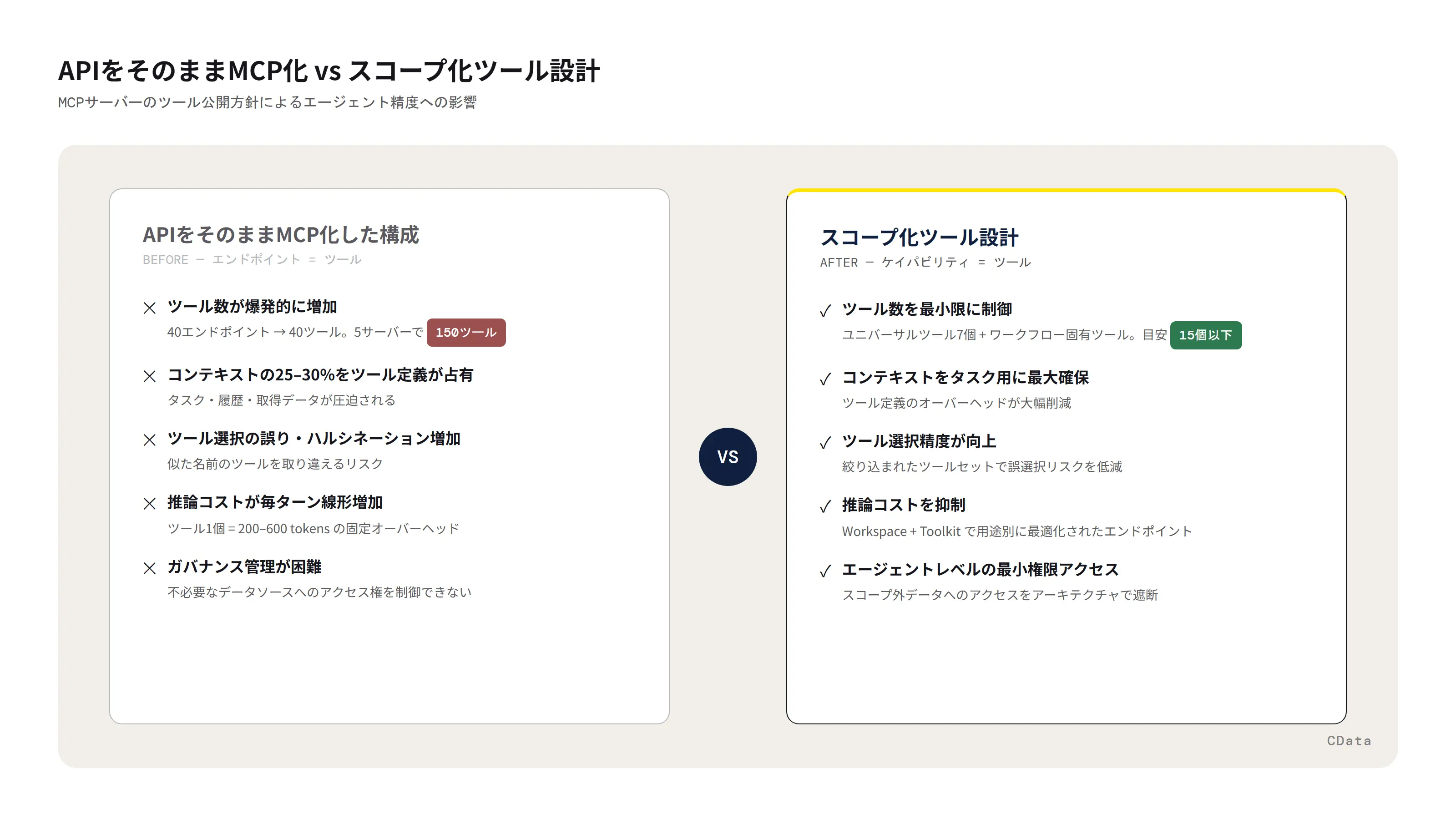Click the text コンテキストをタスク用に最大確保
This screenshot has width=1456, height=819.
point(966,378)
